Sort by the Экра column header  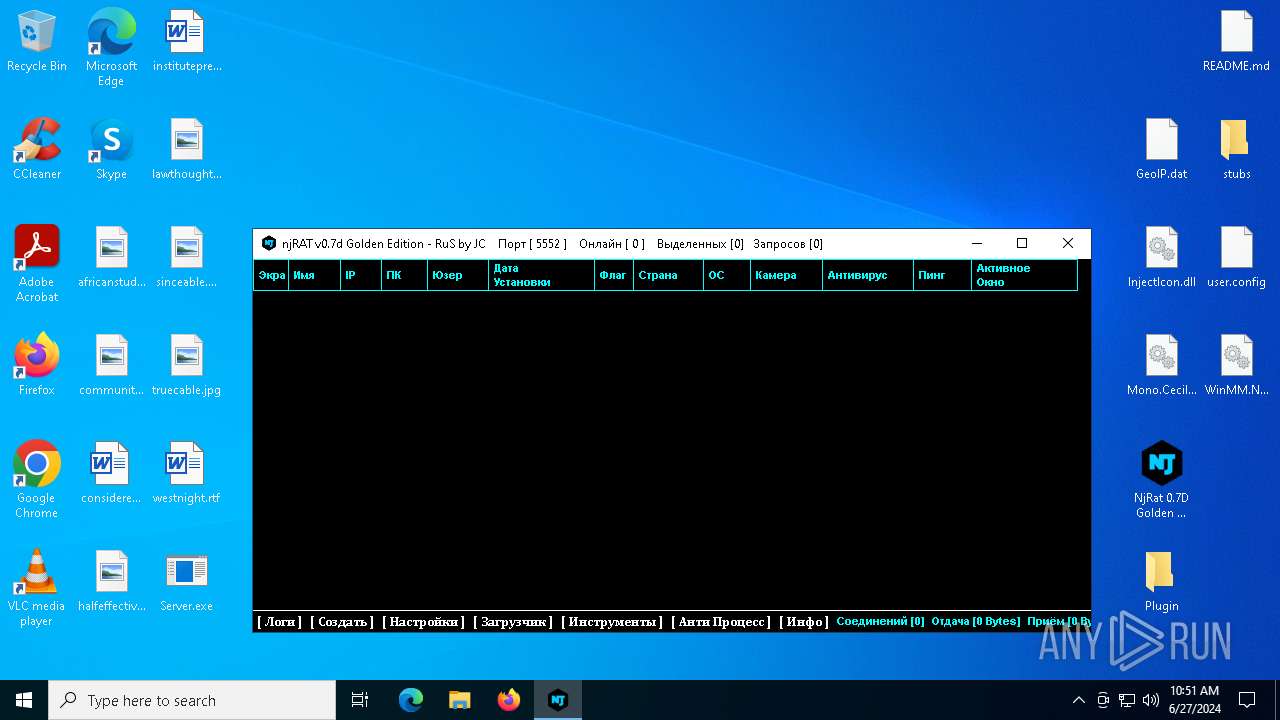271,275
